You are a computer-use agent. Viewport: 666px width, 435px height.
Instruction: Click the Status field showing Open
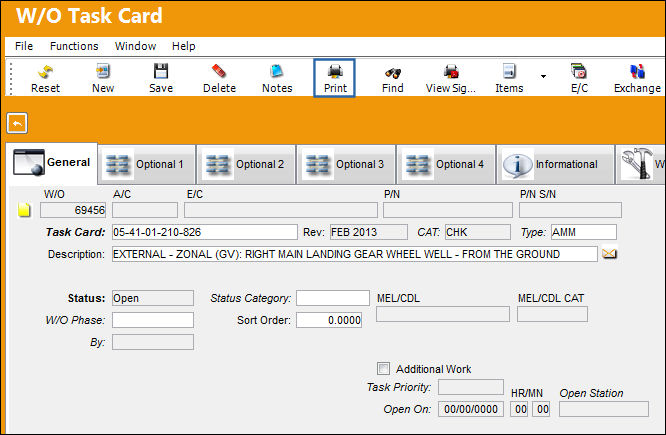153,298
